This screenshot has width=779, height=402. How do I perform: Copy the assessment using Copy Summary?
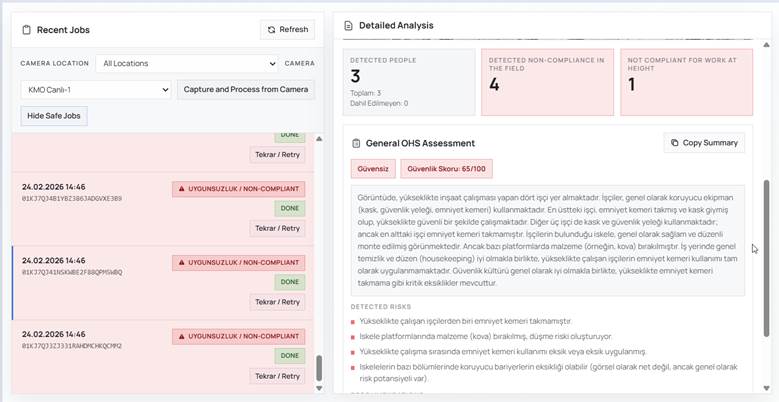coord(704,143)
